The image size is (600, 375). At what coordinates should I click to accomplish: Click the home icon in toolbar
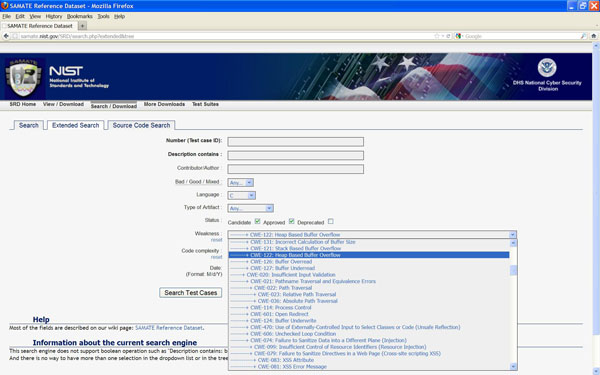(x=593, y=36)
